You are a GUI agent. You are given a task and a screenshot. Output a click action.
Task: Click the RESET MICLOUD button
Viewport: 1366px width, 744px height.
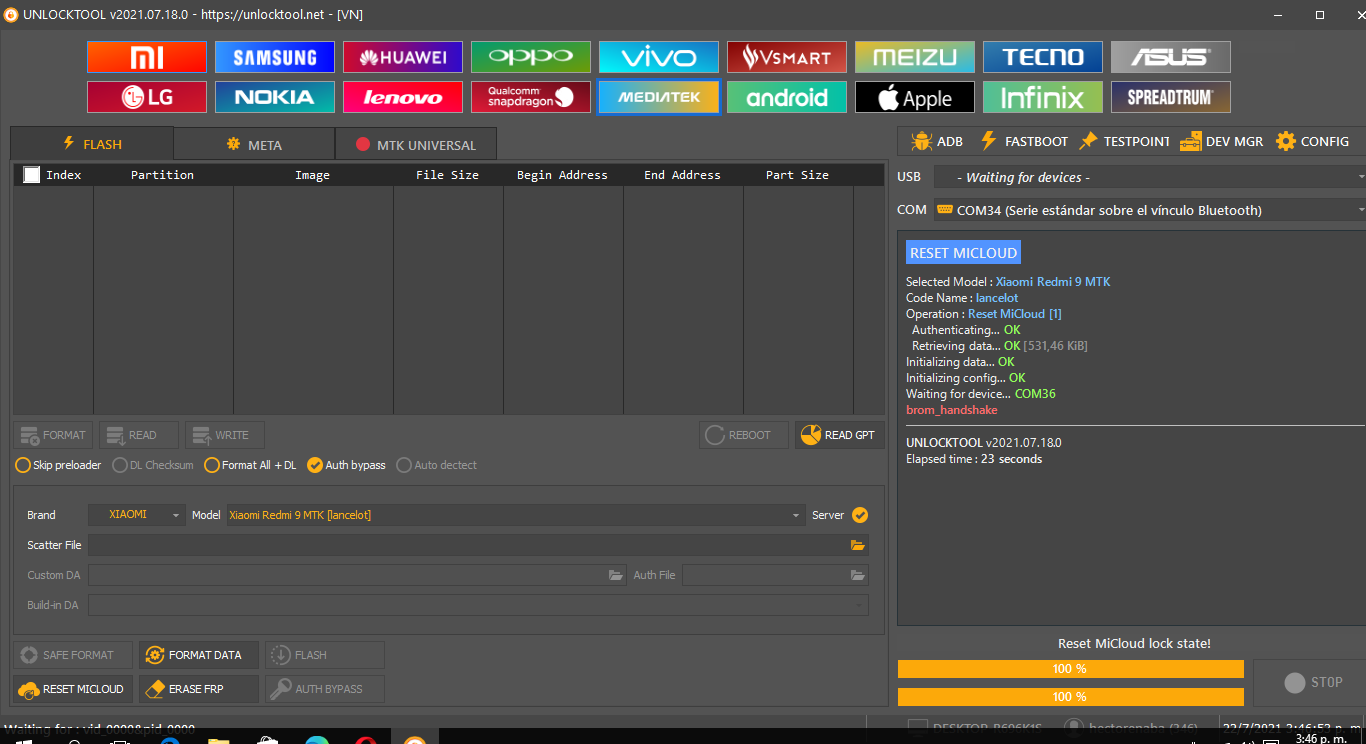pyautogui.click(x=73, y=689)
